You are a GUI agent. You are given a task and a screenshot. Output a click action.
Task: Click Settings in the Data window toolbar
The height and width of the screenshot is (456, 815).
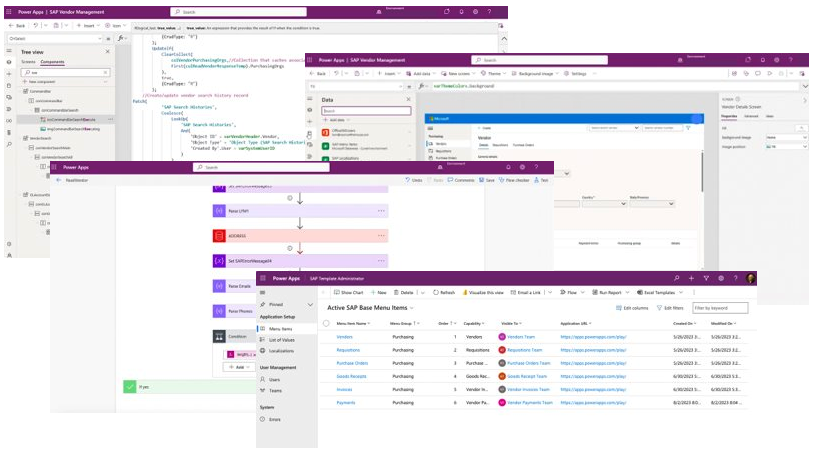(575, 74)
